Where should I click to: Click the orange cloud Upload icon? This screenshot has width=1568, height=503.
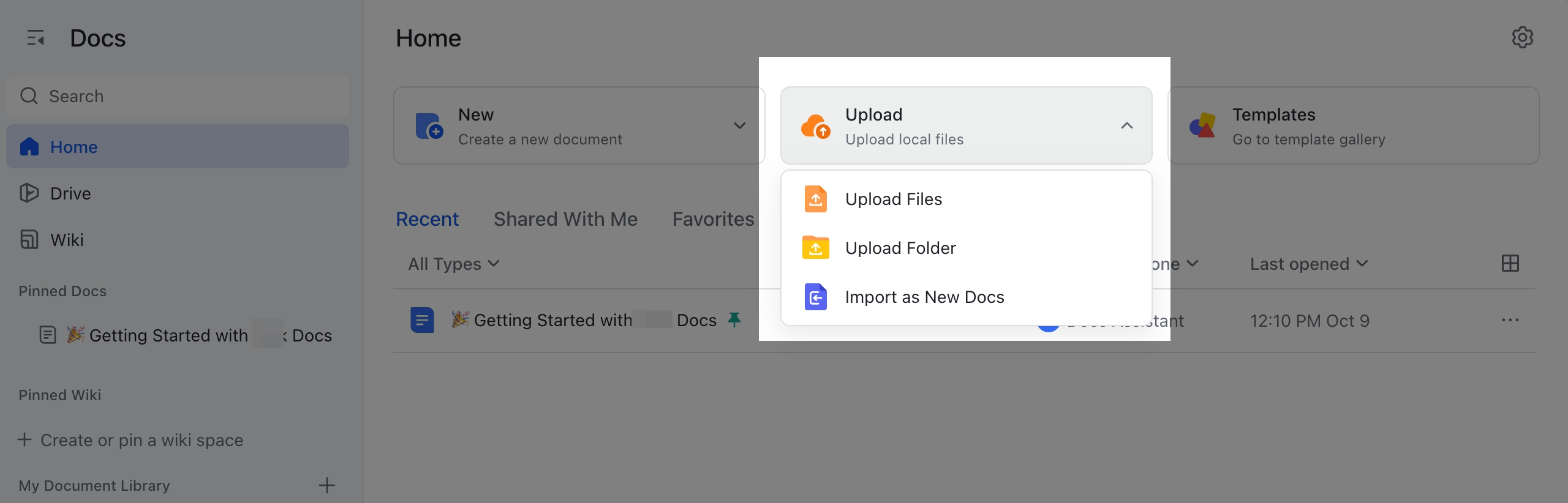tap(816, 126)
